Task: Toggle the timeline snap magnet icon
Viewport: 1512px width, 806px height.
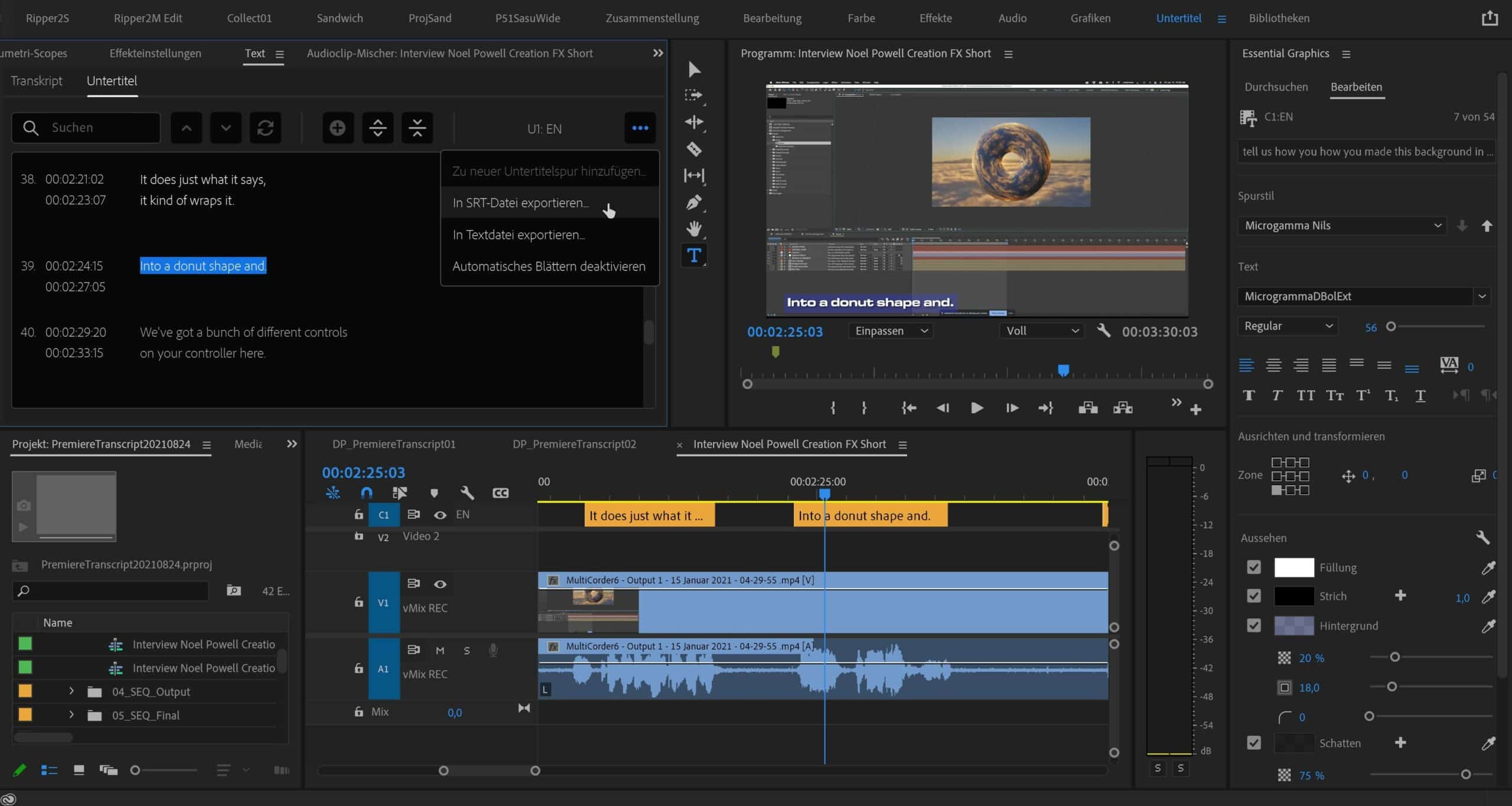Action: coord(366,493)
